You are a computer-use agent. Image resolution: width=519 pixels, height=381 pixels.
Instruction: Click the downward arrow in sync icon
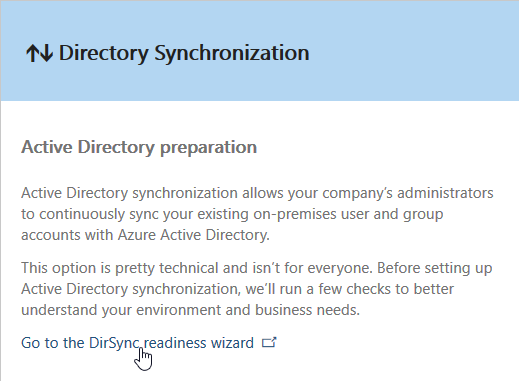coord(47,53)
